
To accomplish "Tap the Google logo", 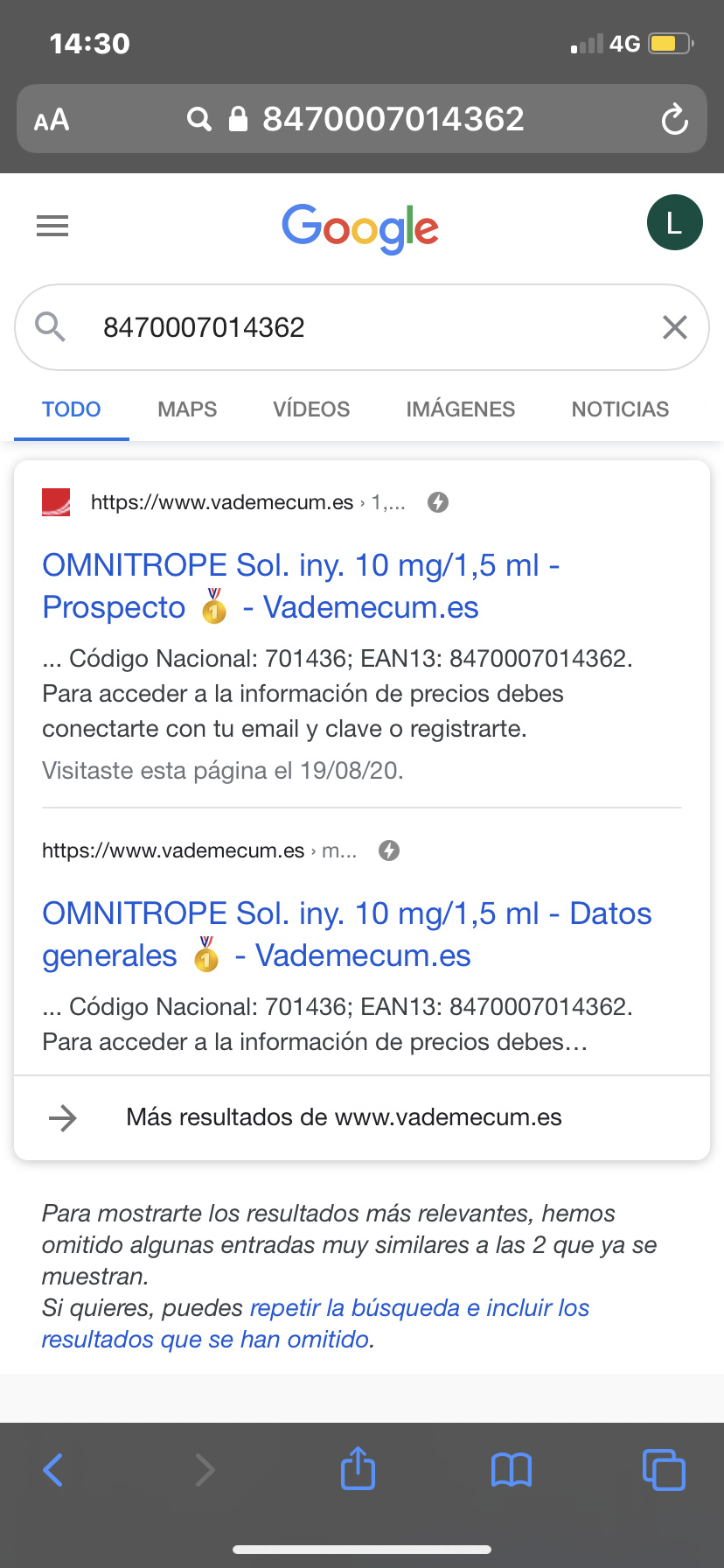I will coord(360,228).
